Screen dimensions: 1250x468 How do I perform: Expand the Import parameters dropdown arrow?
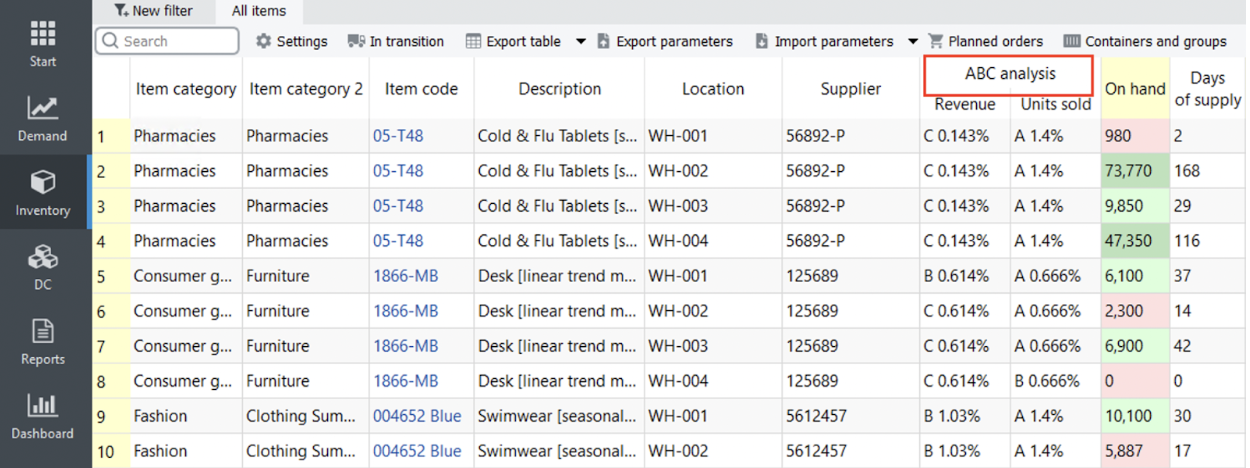(912, 42)
